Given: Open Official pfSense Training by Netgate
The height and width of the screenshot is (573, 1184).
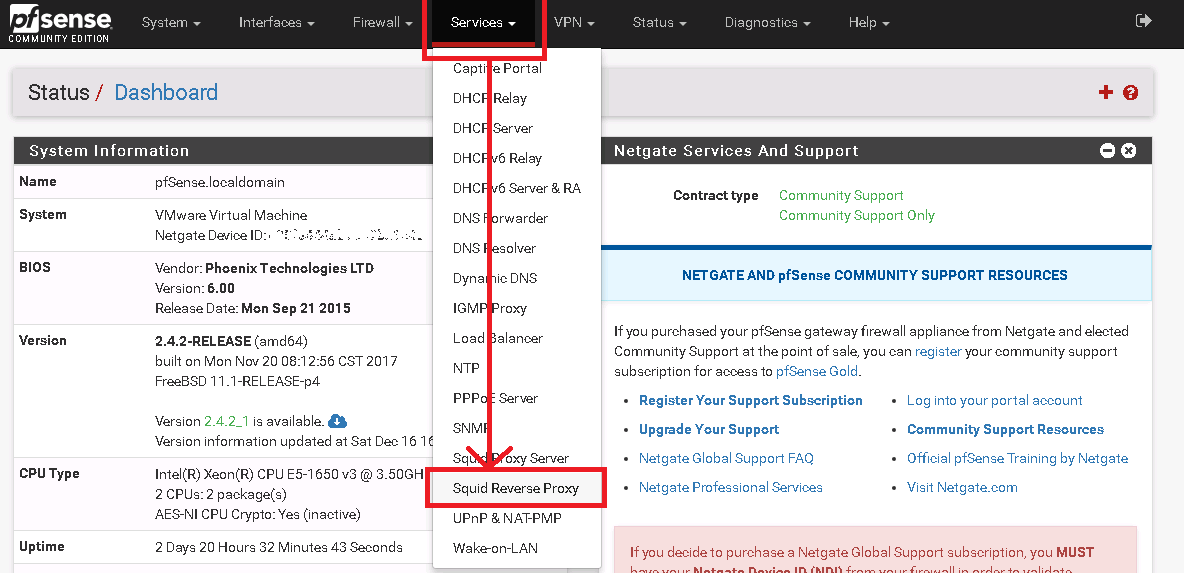Looking at the screenshot, I should tap(1017, 458).
